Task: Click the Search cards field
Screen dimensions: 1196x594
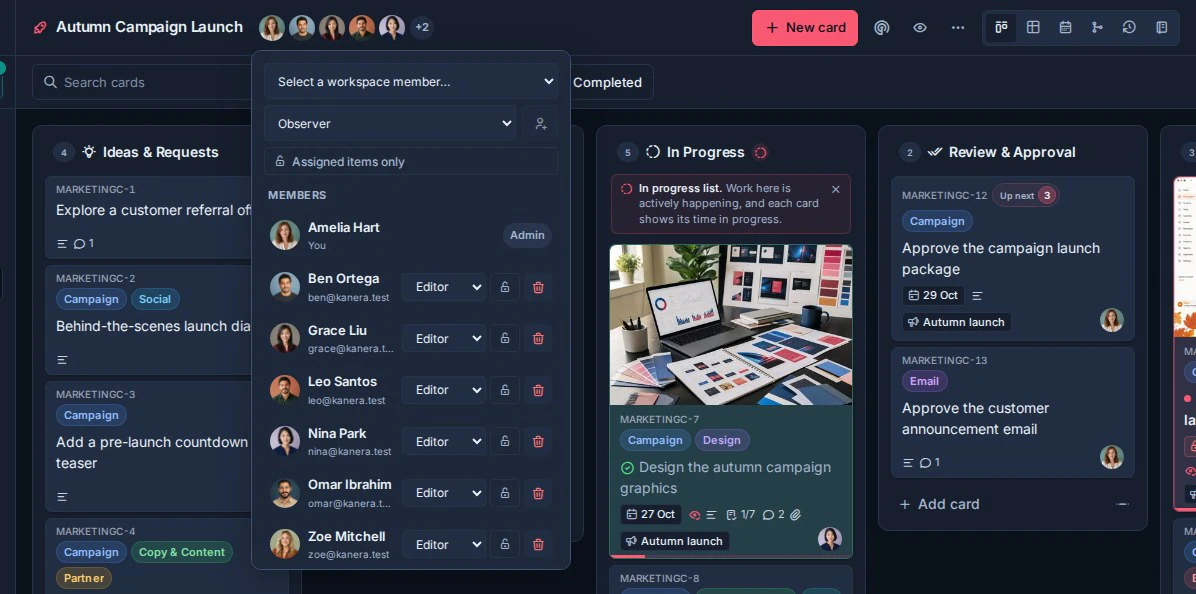Action: pos(145,82)
